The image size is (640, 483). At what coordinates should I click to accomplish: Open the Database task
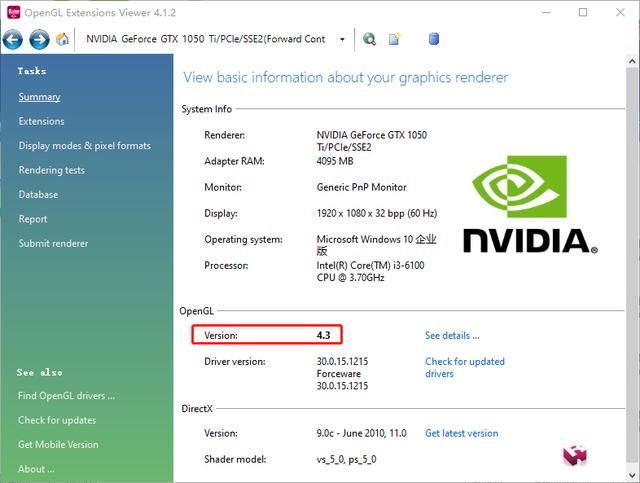click(38, 195)
